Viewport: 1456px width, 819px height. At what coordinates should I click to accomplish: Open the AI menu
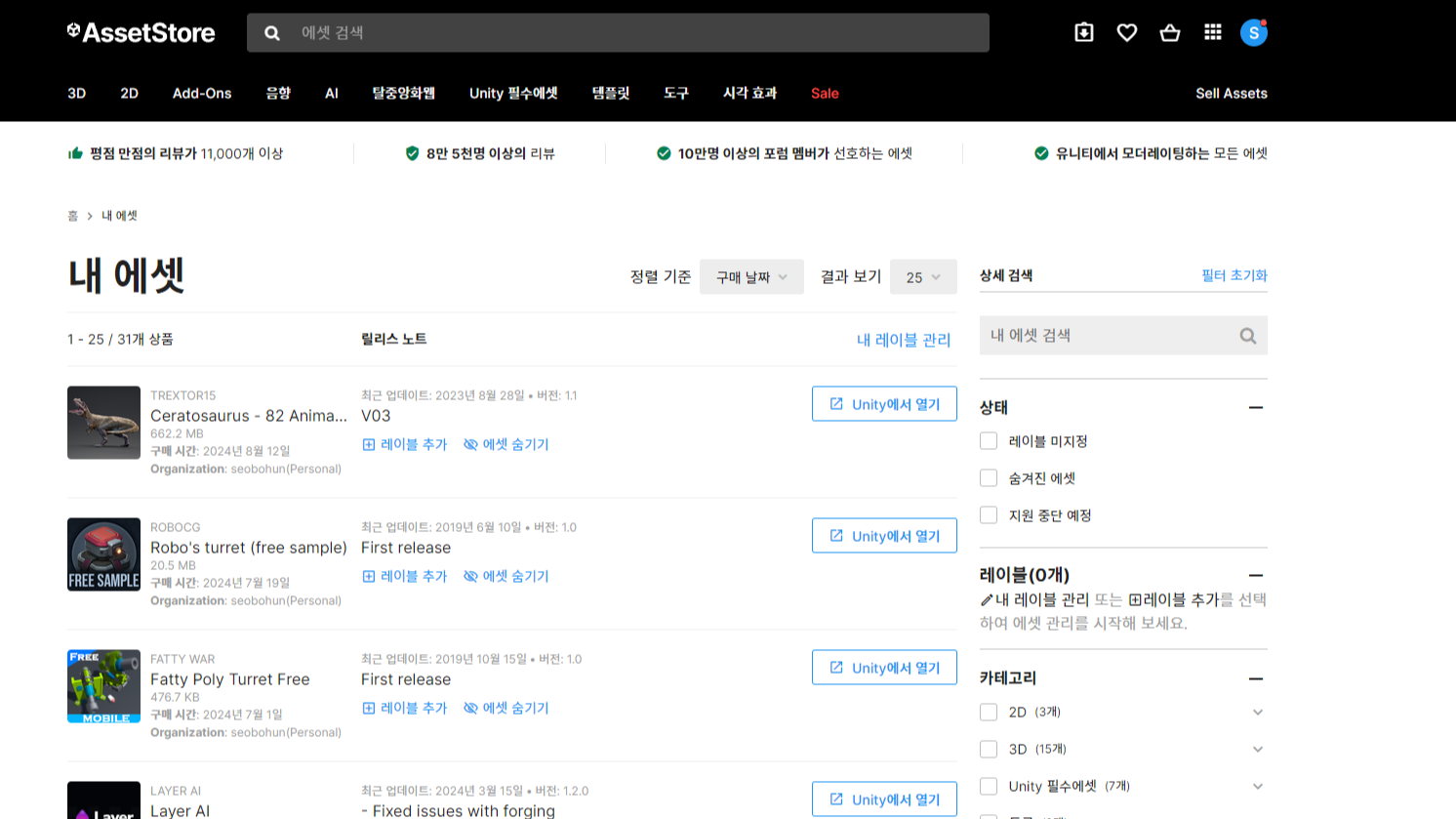332,94
